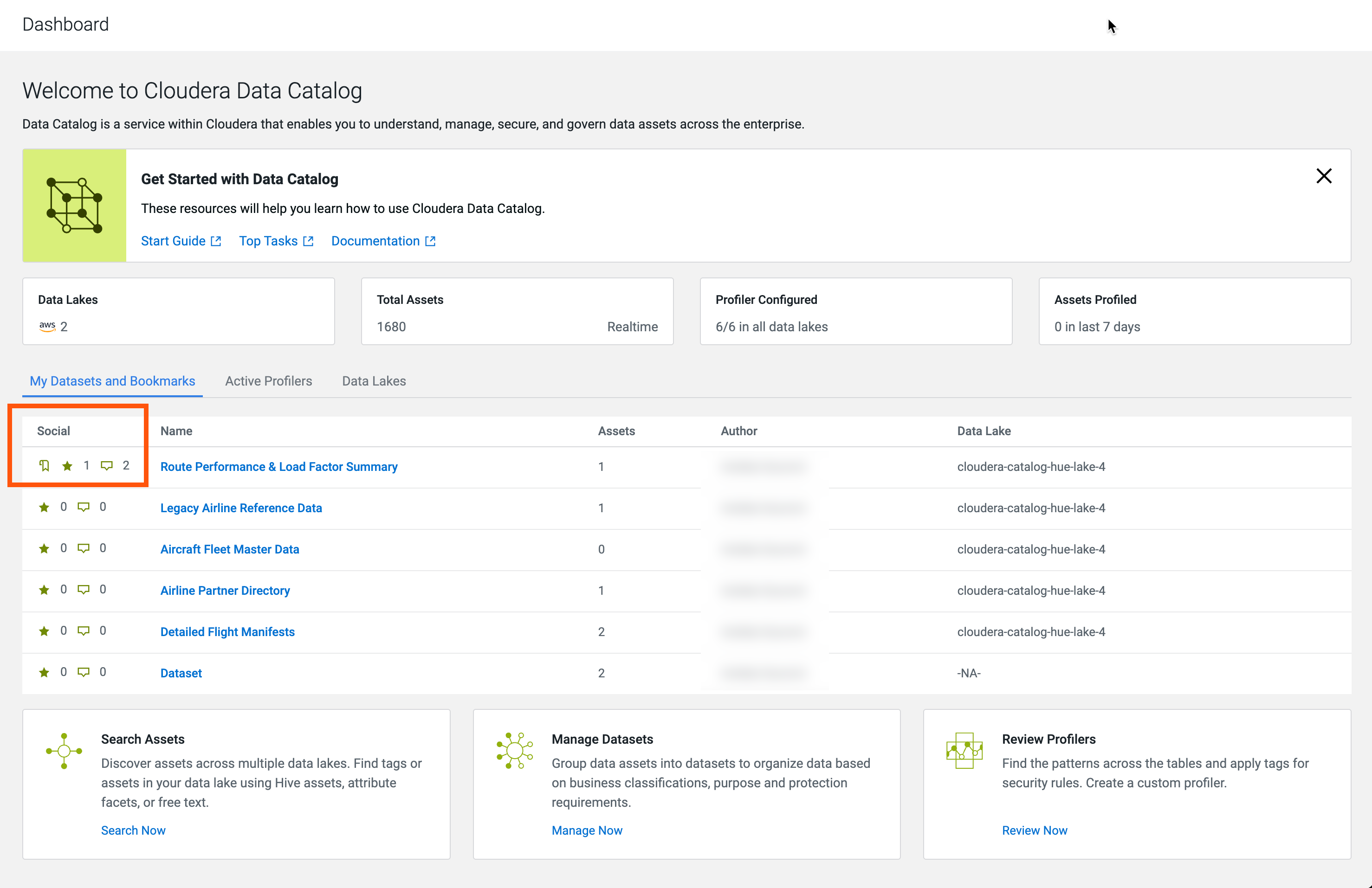Open Route Performance & Load Factor Summary dataset

[x=279, y=467]
